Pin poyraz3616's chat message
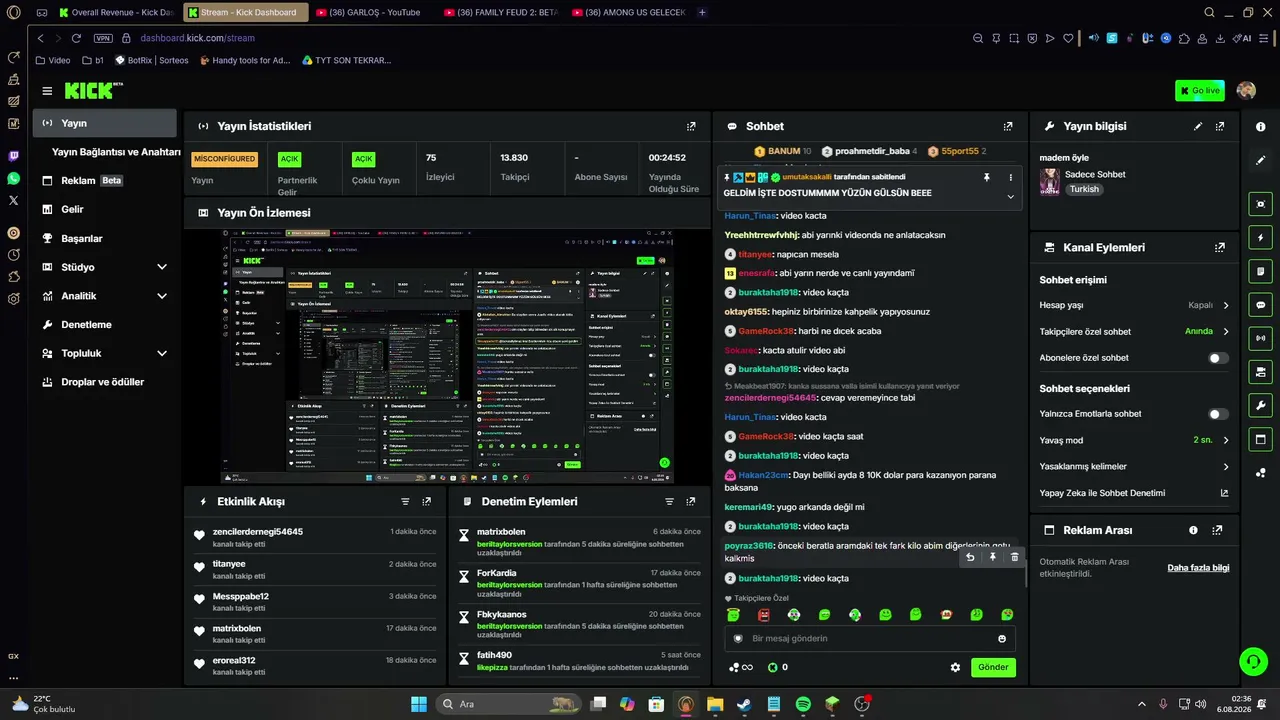This screenshot has width=1280, height=720. pos(992,557)
